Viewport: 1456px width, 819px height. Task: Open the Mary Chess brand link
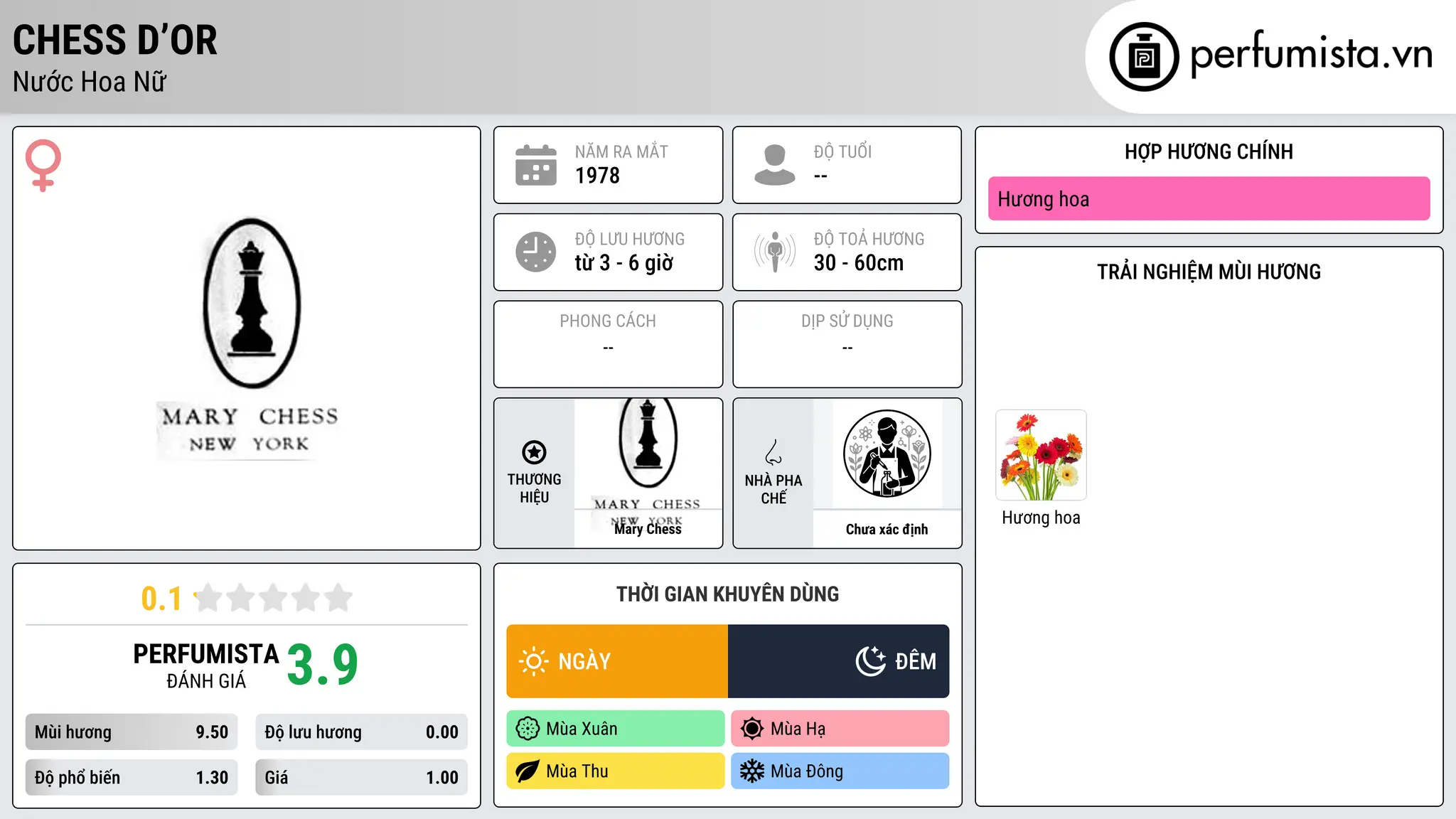click(x=648, y=529)
